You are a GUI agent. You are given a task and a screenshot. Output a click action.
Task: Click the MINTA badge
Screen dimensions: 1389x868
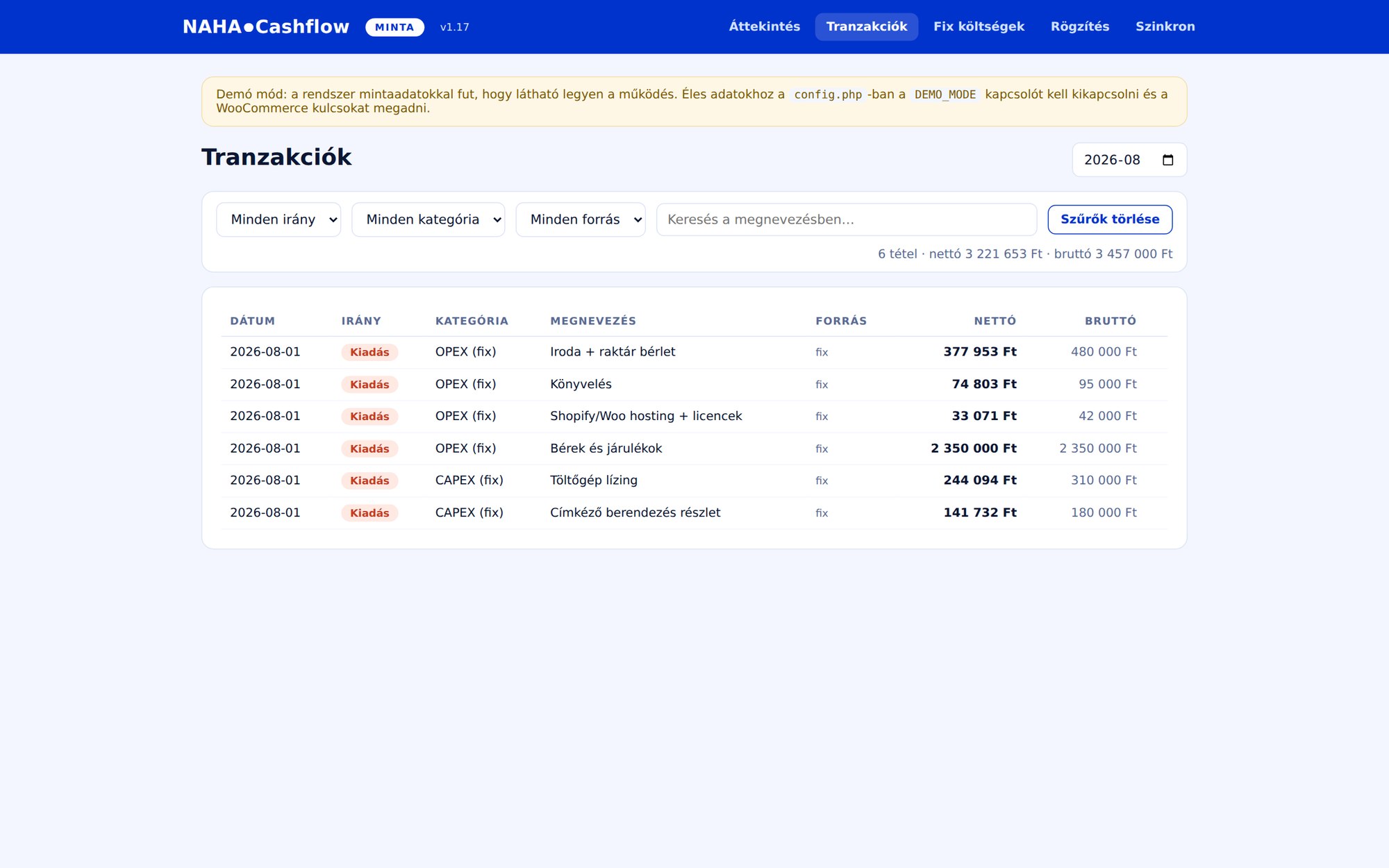394,27
